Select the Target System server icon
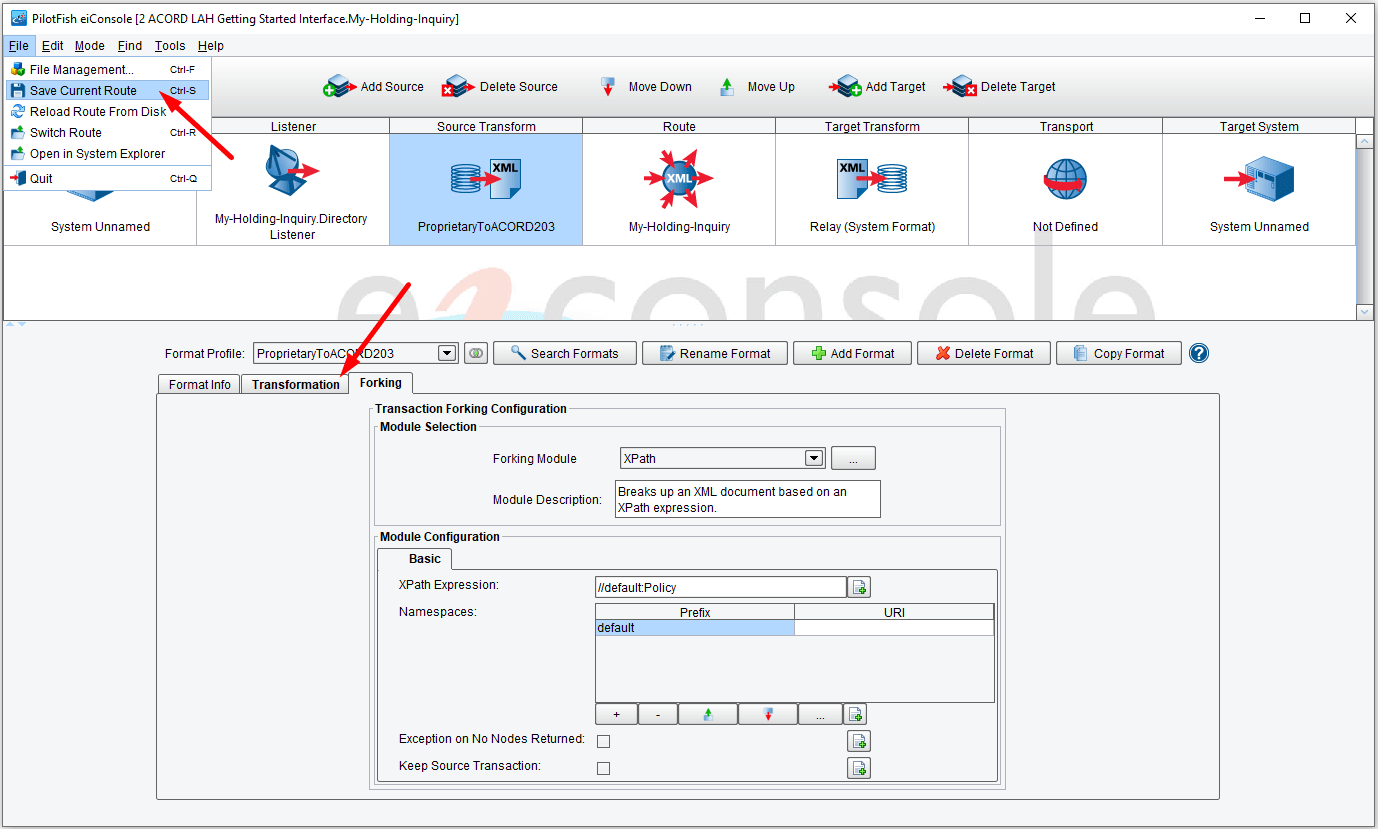1378x829 pixels. 1259,178
